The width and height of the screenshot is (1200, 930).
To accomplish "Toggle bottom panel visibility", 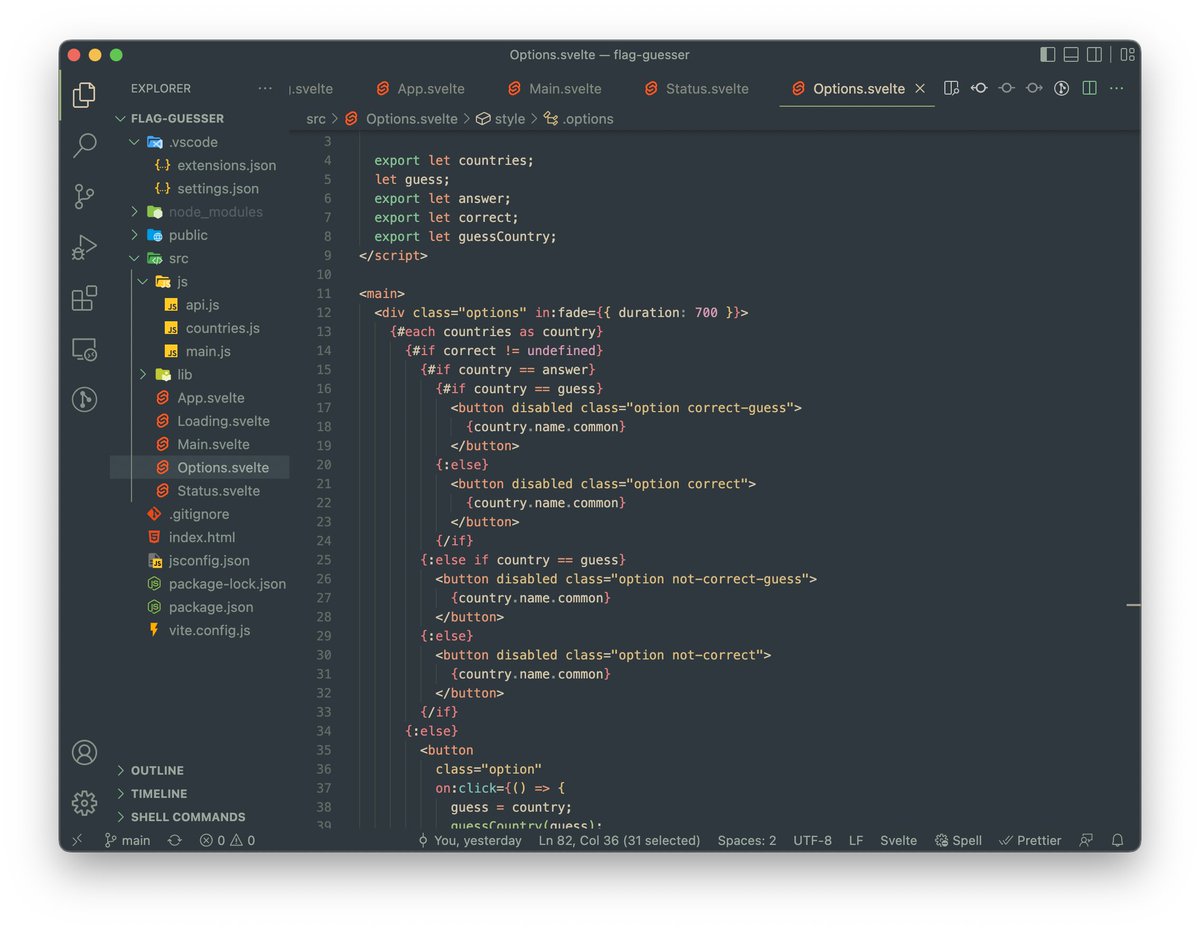I will click(x=1071, y=55).
